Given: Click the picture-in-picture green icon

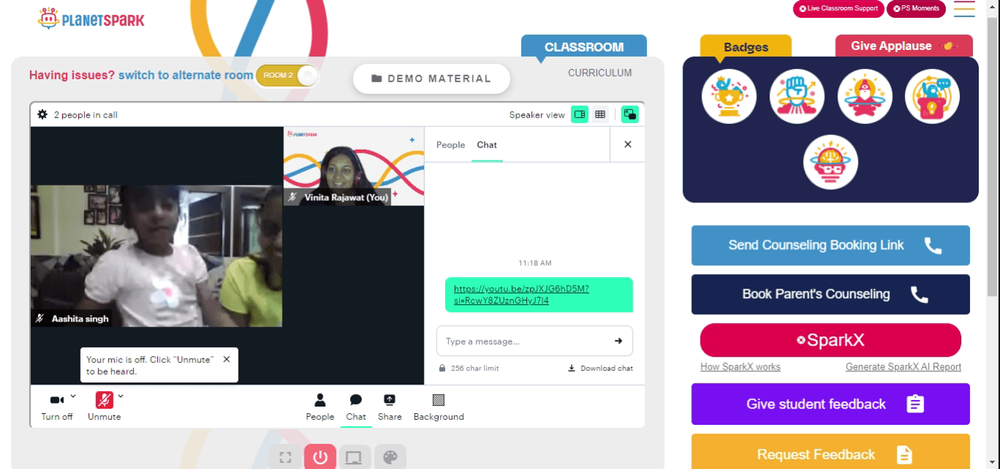Looking at the screenshot, I should (630, 115).
